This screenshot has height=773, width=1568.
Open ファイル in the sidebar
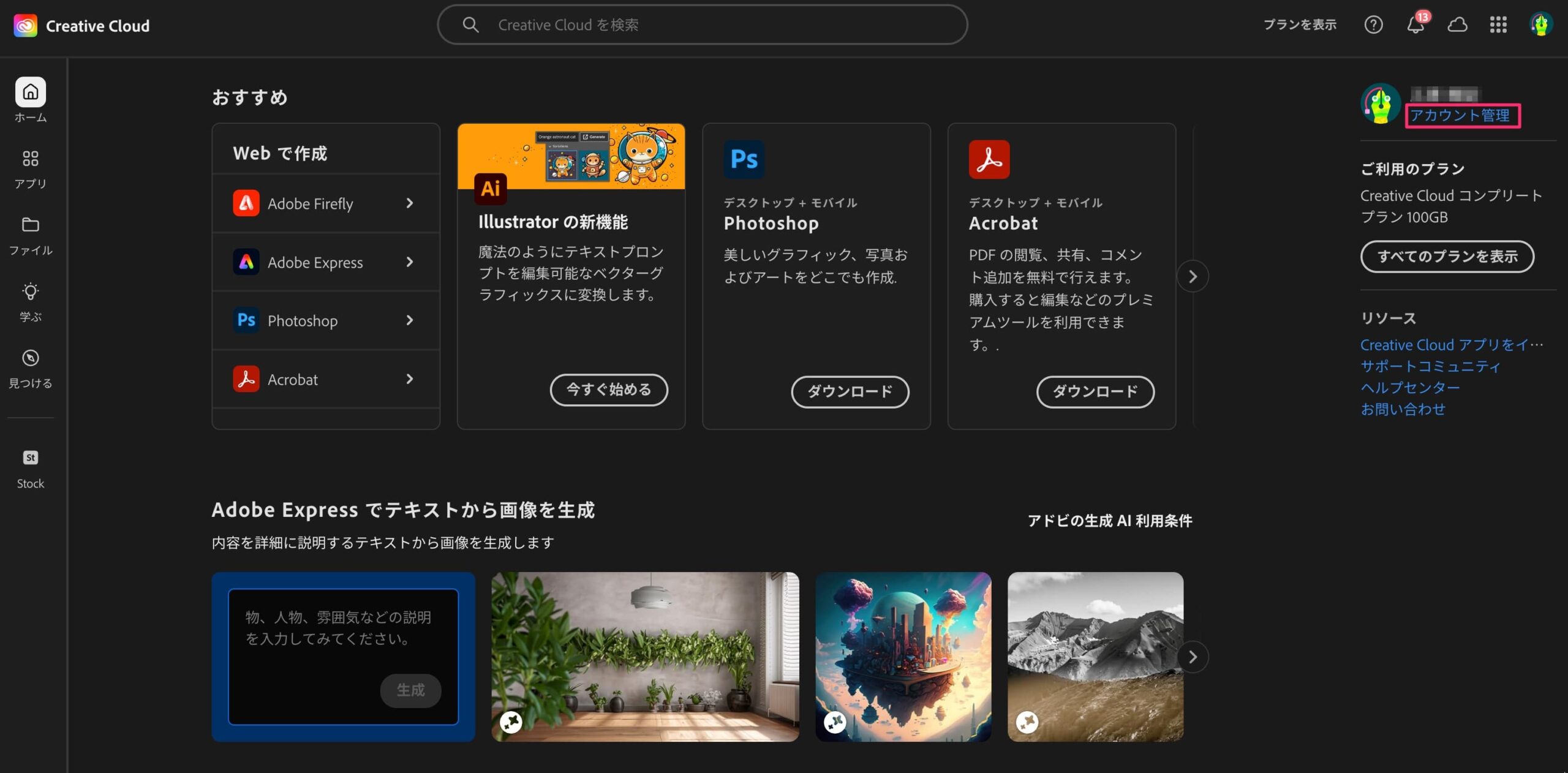(x=30, y=236)
